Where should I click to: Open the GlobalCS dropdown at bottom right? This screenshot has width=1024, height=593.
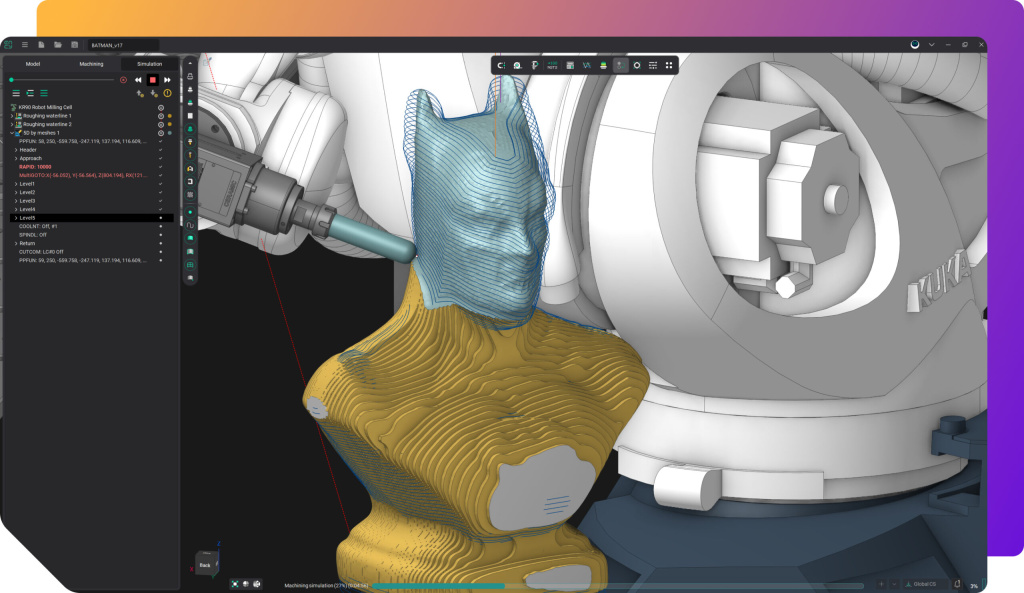[x=925, y=584]
